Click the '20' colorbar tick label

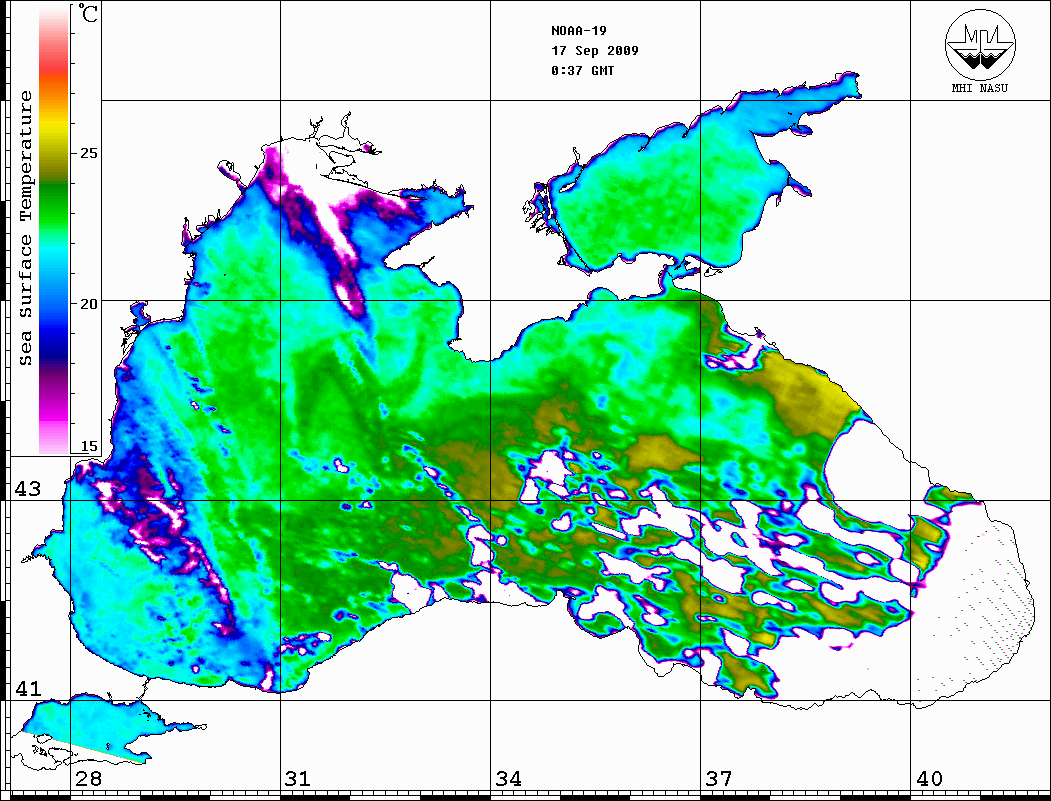88,304
